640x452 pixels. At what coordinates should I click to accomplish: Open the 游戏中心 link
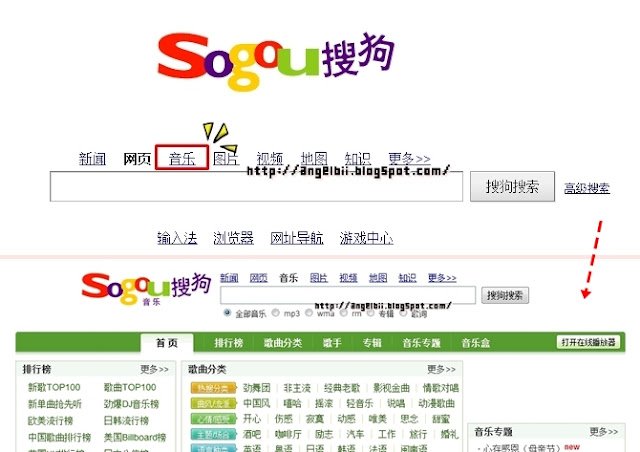(367, 238)
